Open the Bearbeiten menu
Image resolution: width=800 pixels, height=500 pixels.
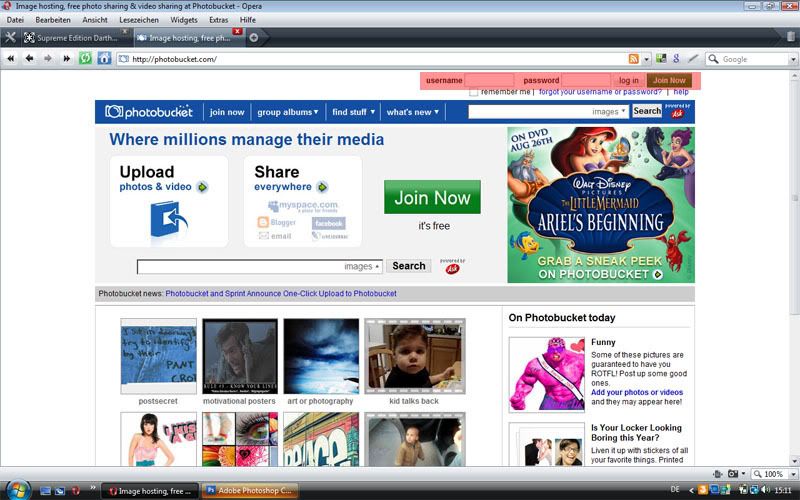(x=53, y=20)
